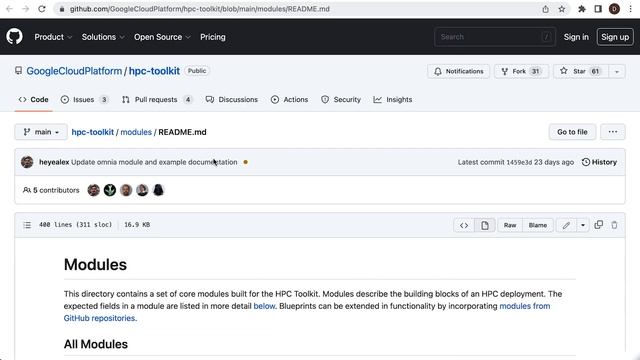The height and width of the screenshot is (360, 640).
Task: Open the Open Source dropdown menu
Action: 162,37
